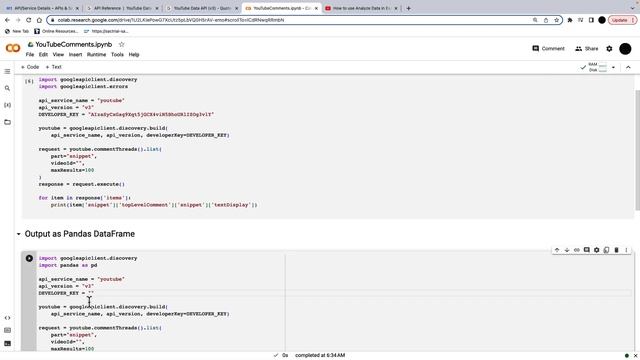Viewport: 640px width, 360px height.
Task: Open the Edit menu
Action: [43, 55]
